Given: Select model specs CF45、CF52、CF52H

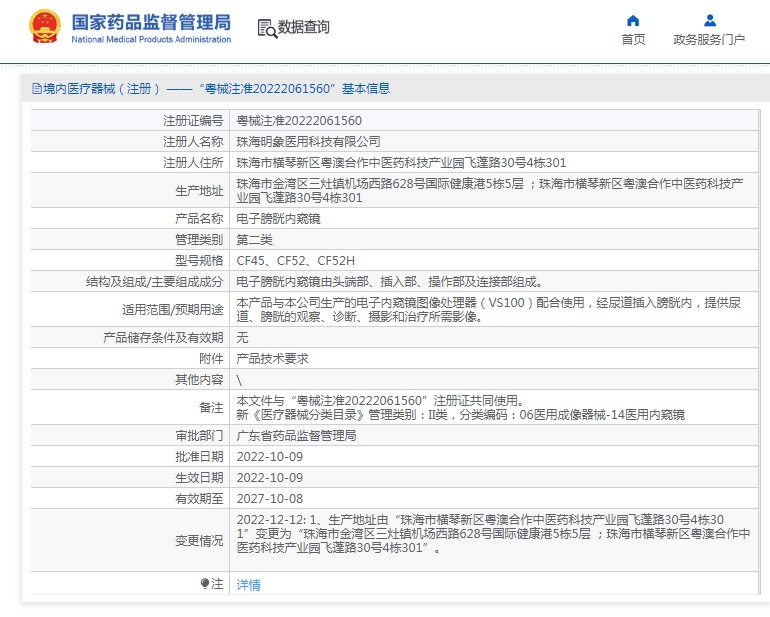Looking at the screenshot, I should pos(296,260).
